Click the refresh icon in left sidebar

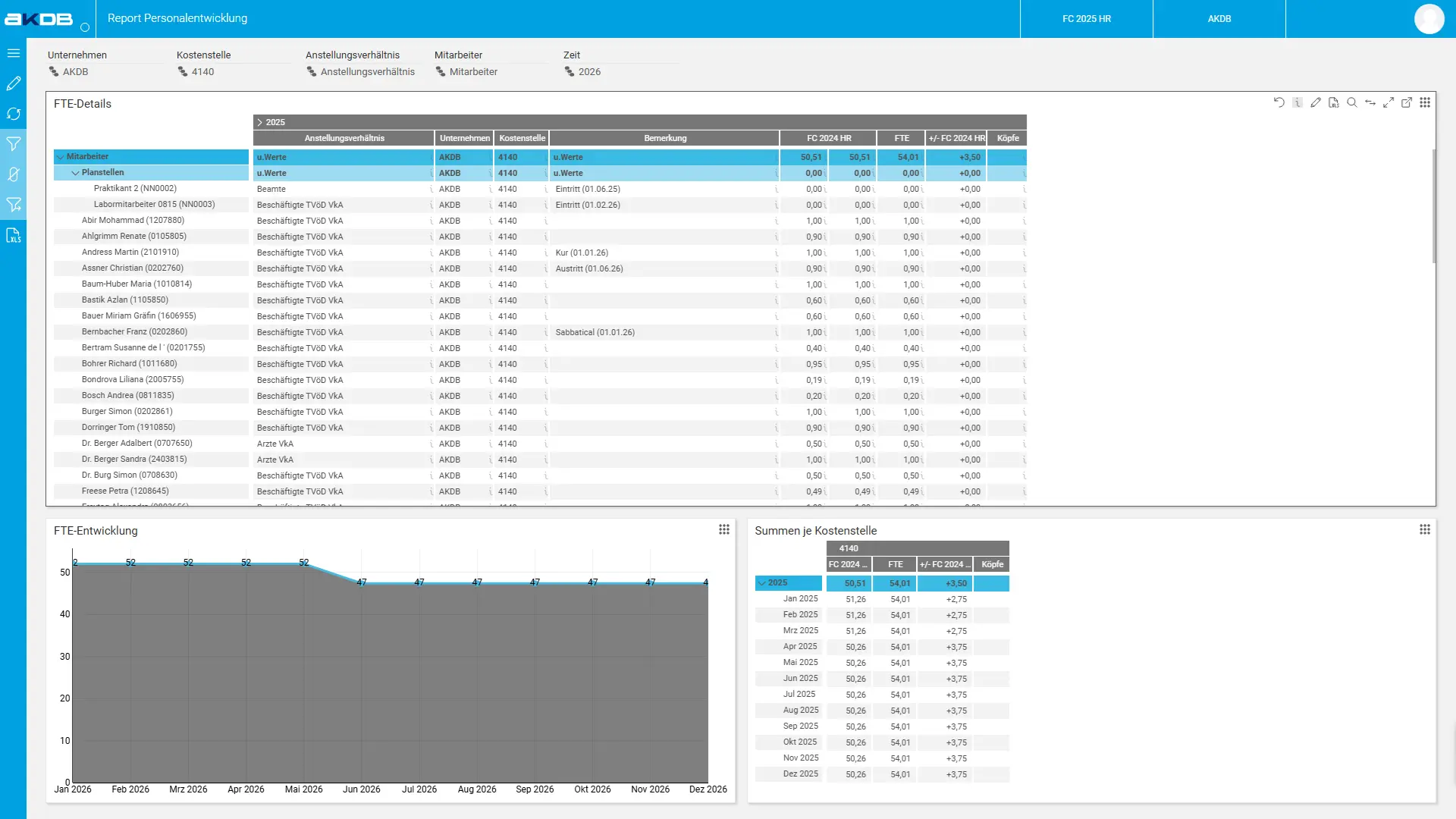point(13,114)
